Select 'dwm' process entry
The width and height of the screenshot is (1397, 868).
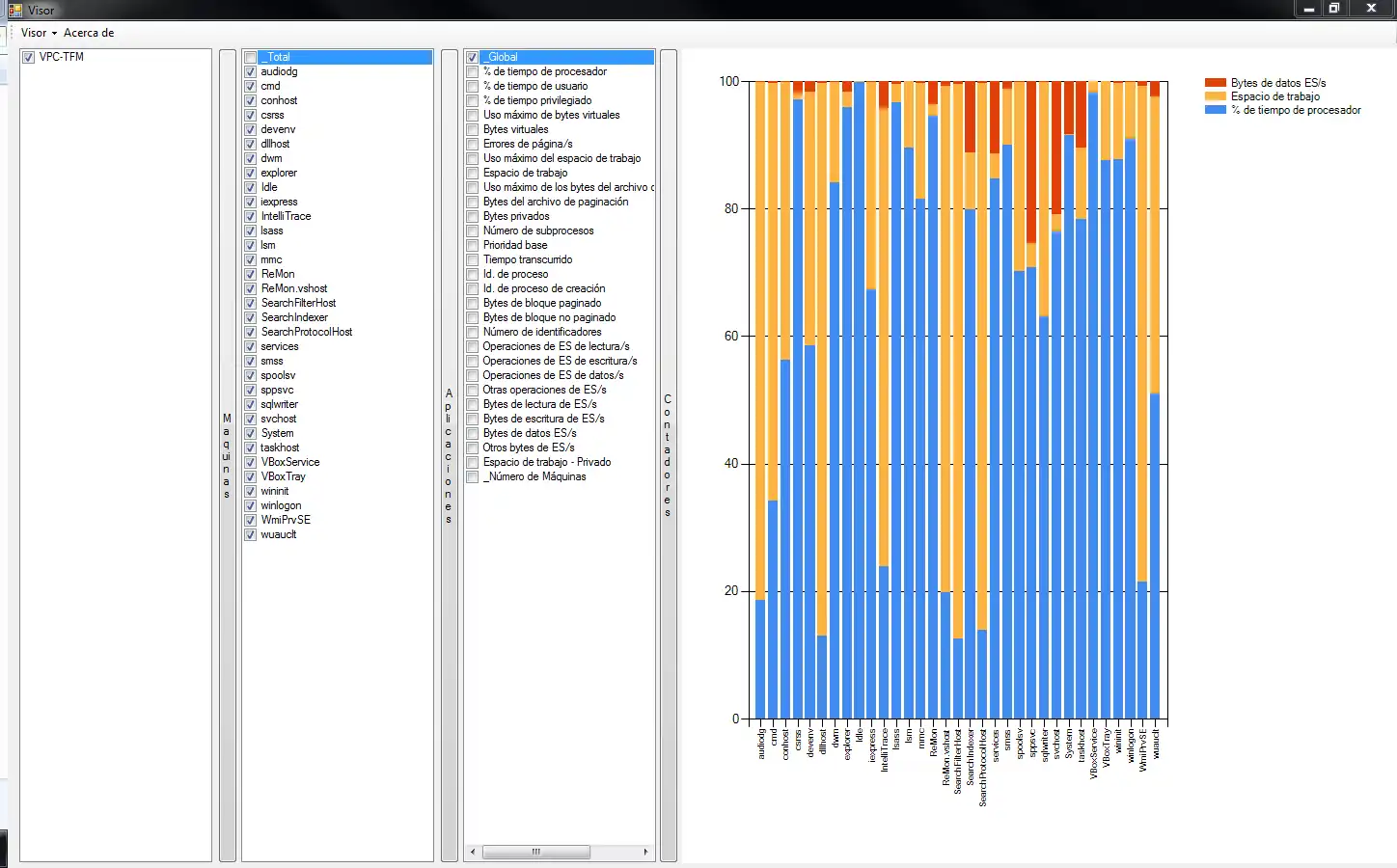(x=271, y=158)
